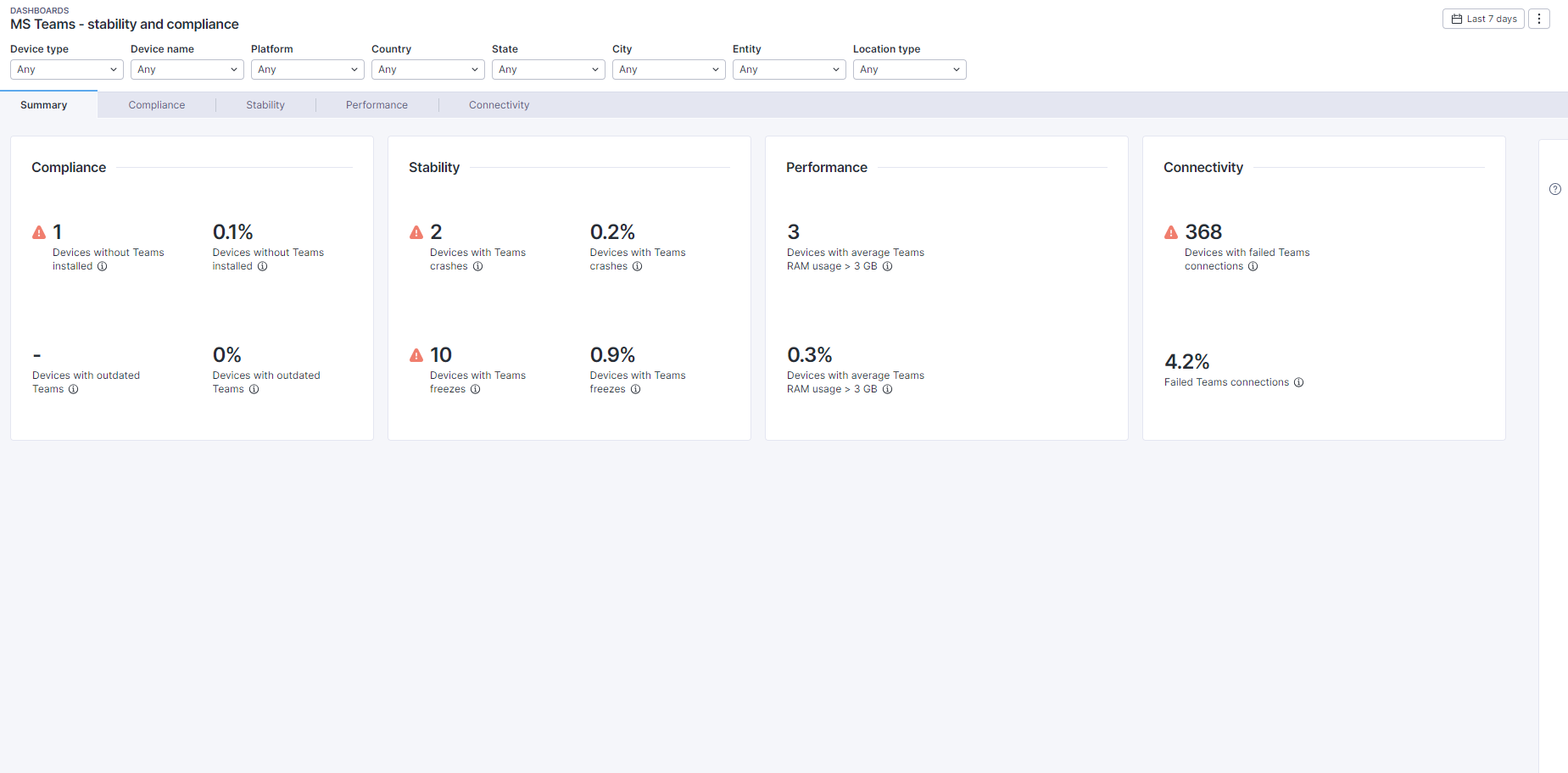This screenshot has height=773, width=1568.
Task: Click the Performance card heading
Action: [x=827, y=168]
